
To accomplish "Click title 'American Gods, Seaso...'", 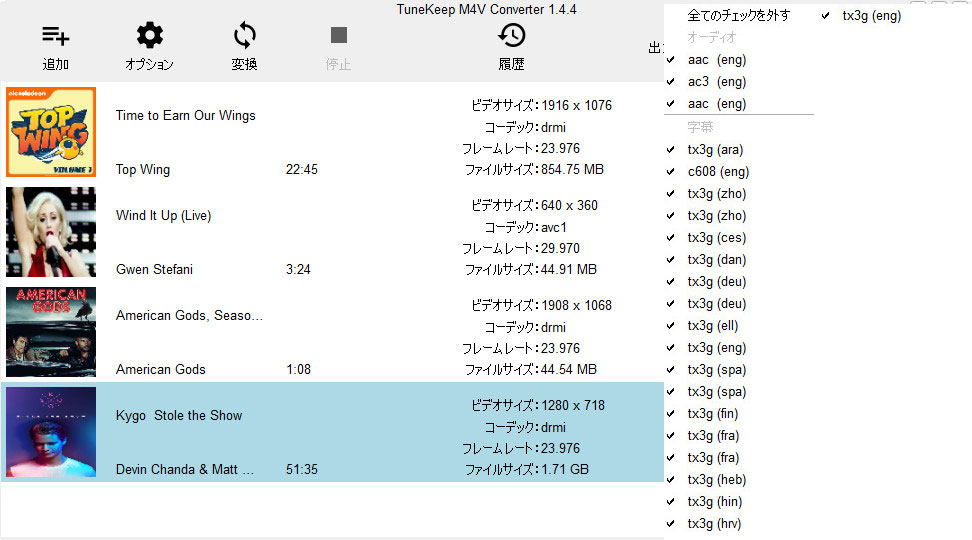I will pos(189,316).
